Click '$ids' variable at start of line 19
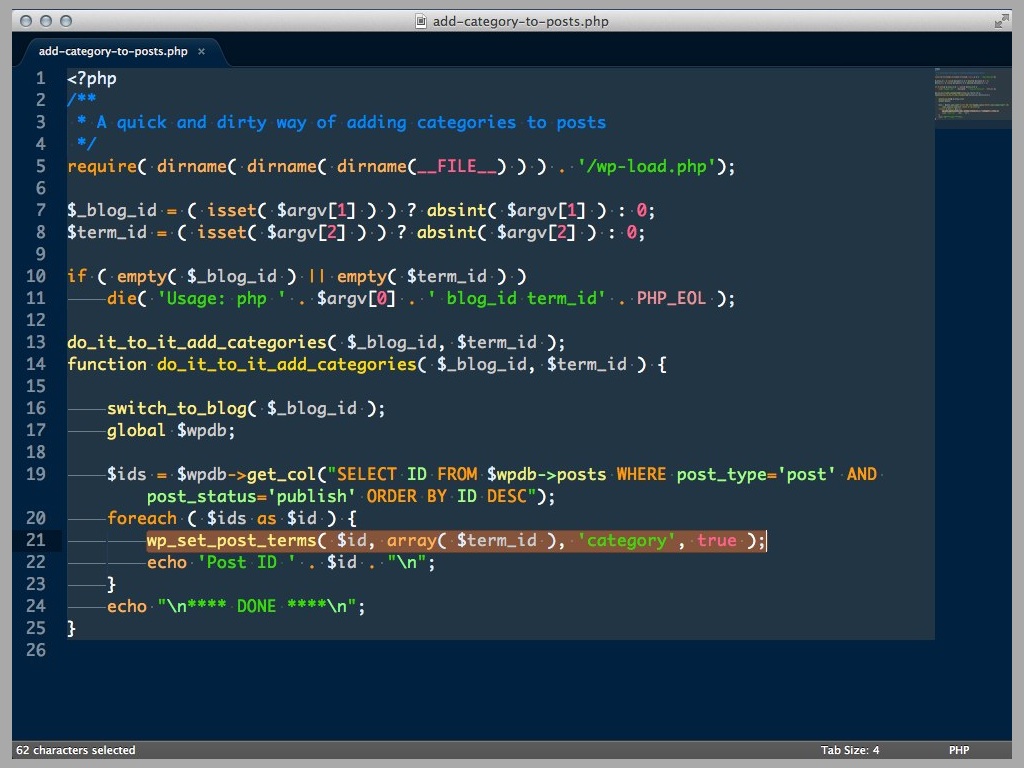Image resolution: width=1024 pixels, height=768 pixels. coord(127,473)
